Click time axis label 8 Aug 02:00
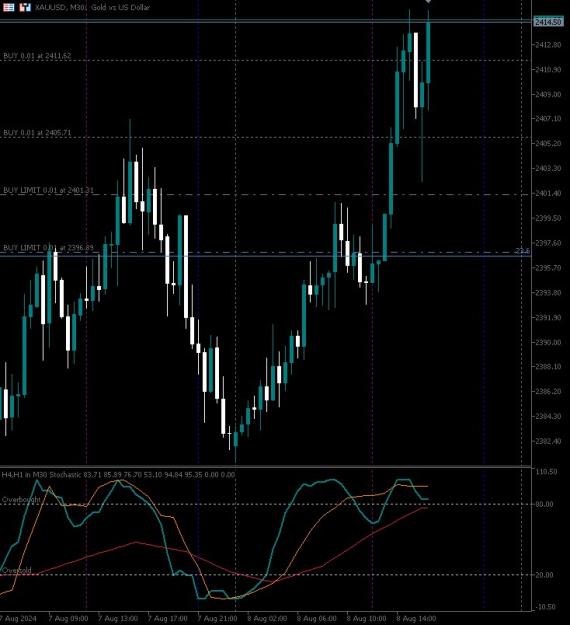This screenshot has height=625, width=570. (x=267, y=619)
